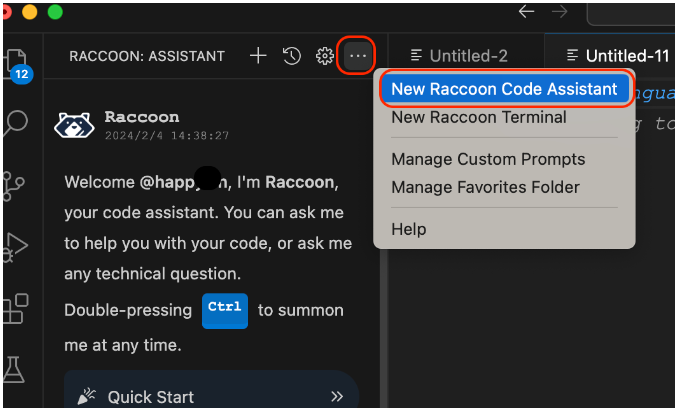This screenshot has width=675, height=409.
Task: Choose New Raccoon Terminal menu entry
Action: click(479, 117)
